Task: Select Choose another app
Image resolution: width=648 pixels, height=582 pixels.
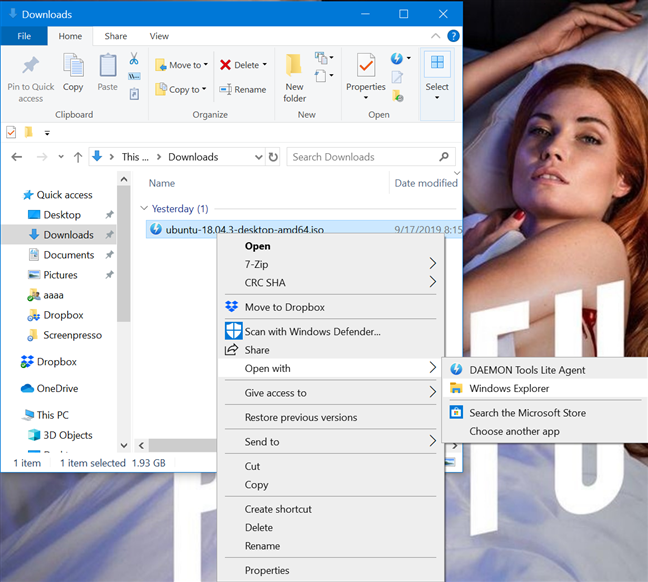Action: click(545, 431)
